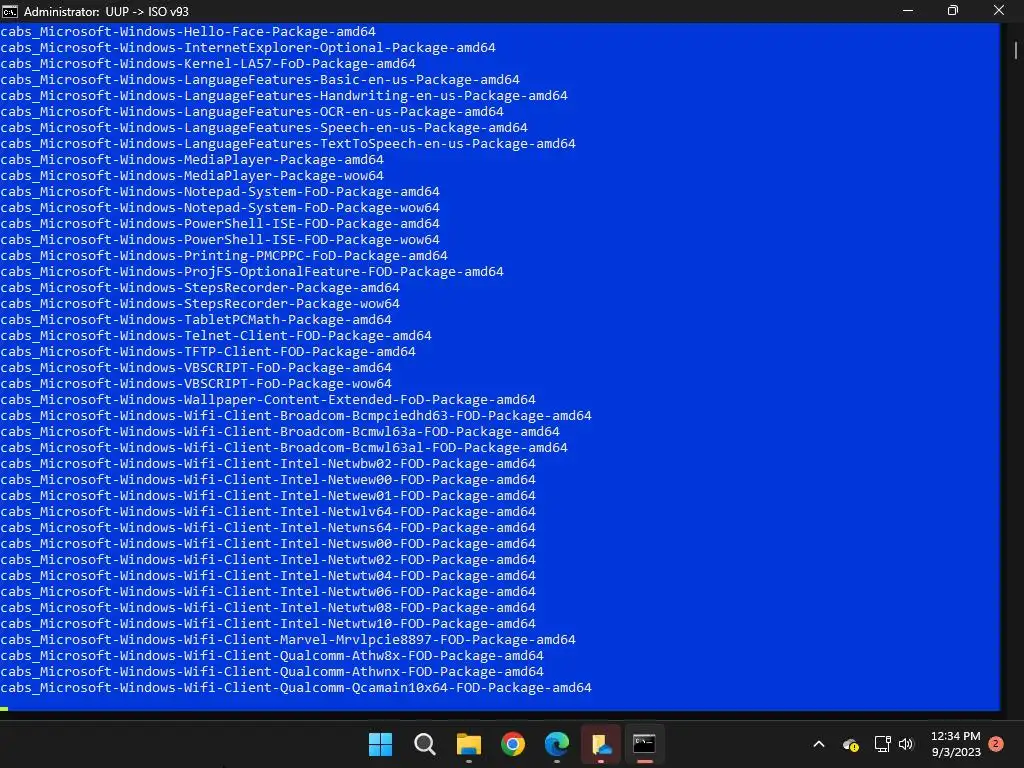Open the OneDrive cloud tray icon

[850, 744]
